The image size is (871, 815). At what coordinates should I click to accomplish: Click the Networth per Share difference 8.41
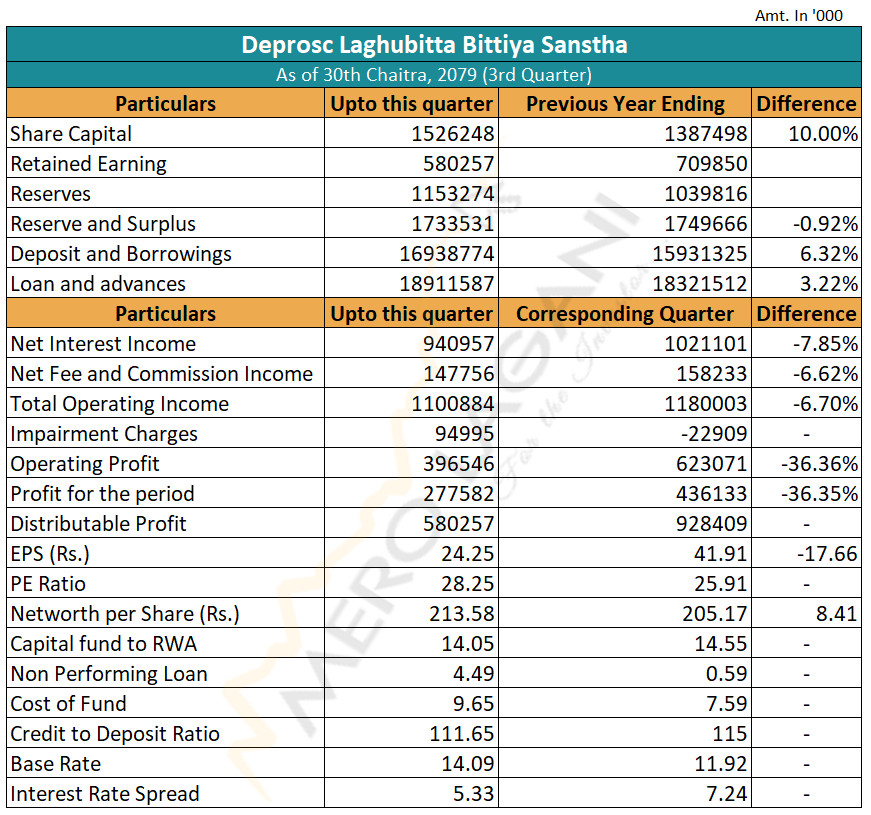point(837,614)
